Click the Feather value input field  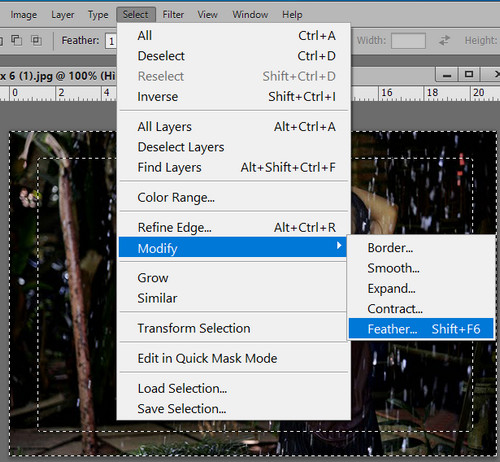click(111, 41)
